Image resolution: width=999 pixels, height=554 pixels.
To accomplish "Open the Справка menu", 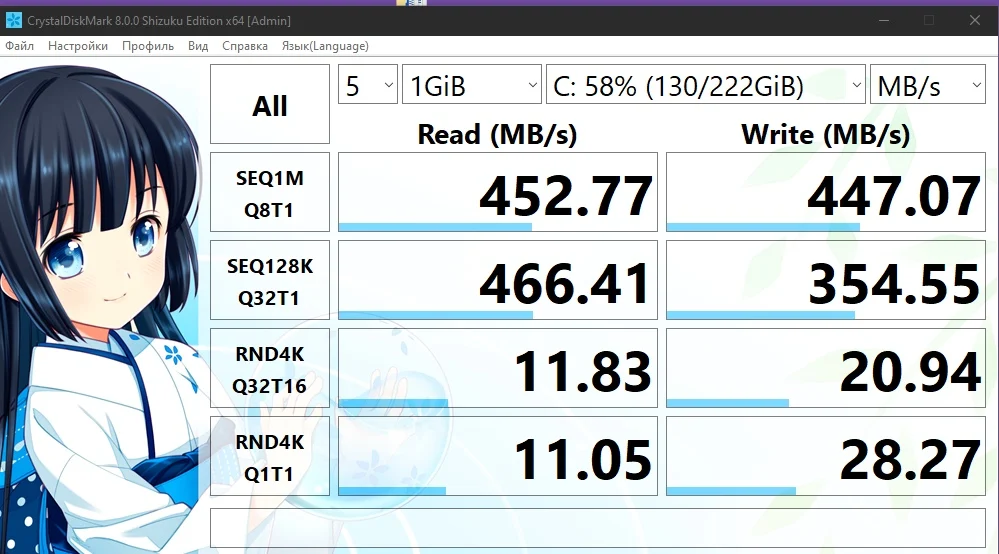I will 245,46.
